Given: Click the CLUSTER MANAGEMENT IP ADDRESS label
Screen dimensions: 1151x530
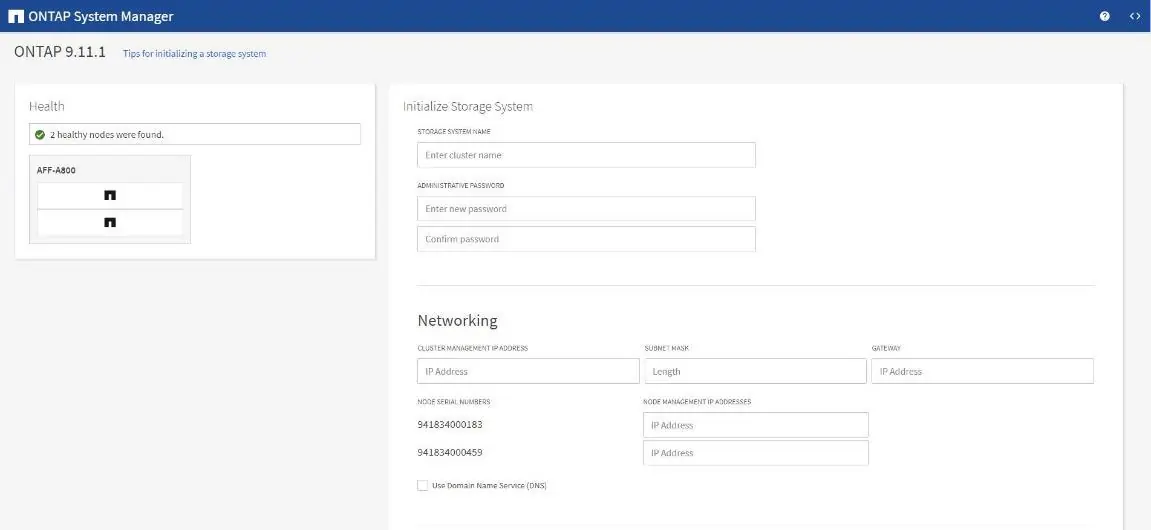Looking at the screenshot, I should [472, 348].
